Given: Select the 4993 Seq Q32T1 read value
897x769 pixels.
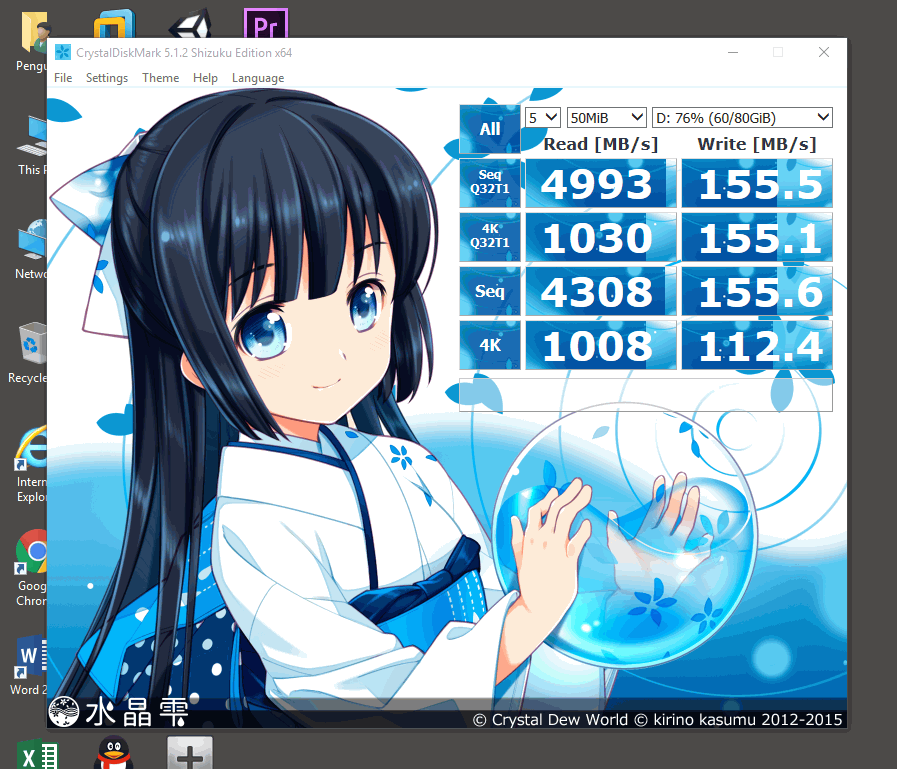Looking at the screenshot, I should (x=601, y=183).
